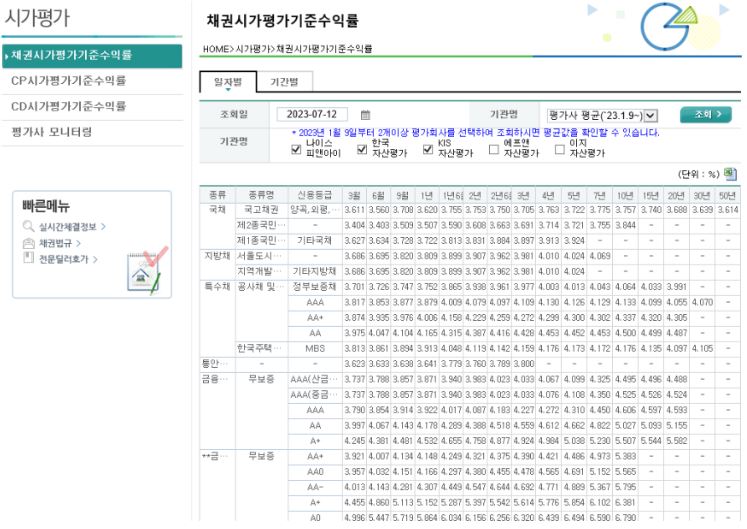Open 평가사 모니터링 menu item
This screenshot has height=529, width=747.
51,132
